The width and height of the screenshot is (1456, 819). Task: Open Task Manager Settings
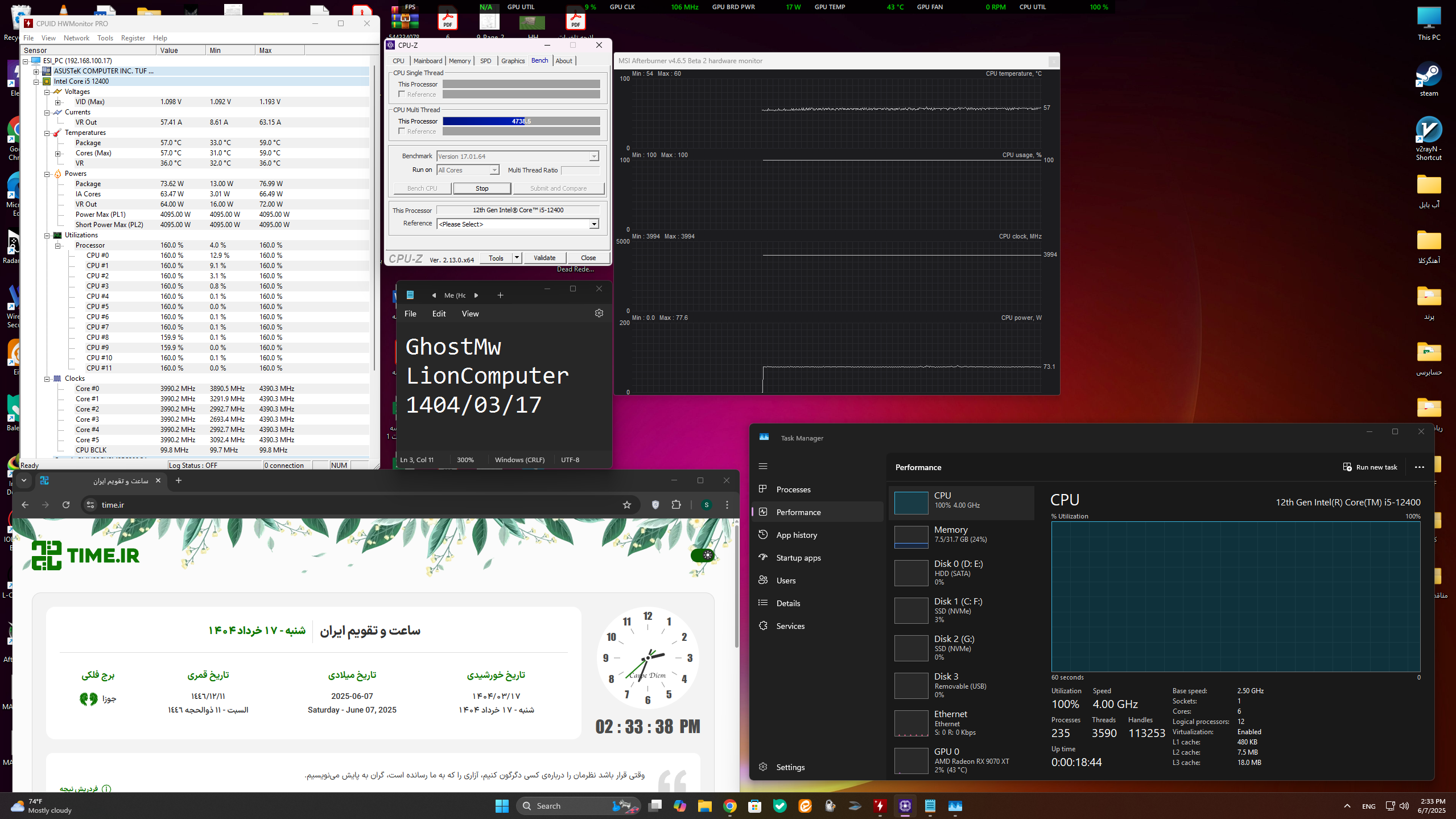click(790, 767)
